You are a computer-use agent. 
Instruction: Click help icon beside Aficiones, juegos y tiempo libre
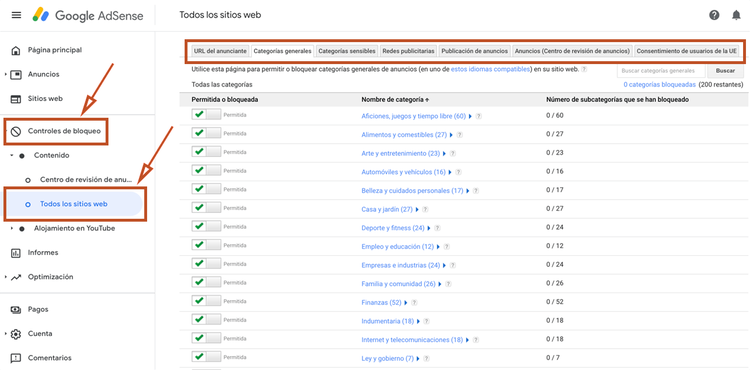tap(479, 116)
